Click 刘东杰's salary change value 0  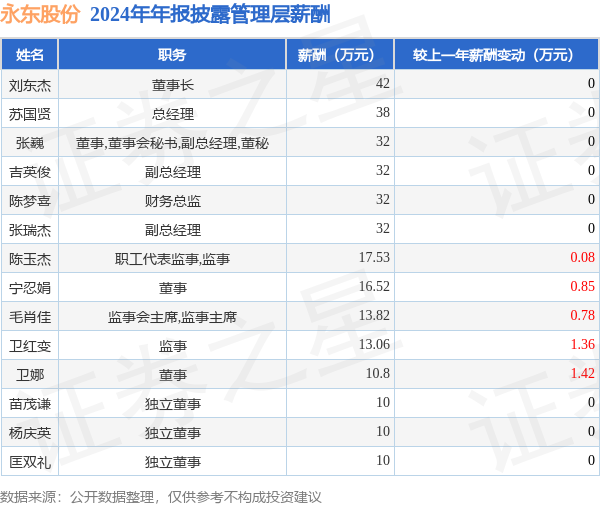pyautogui.click(x=591, y=83)
